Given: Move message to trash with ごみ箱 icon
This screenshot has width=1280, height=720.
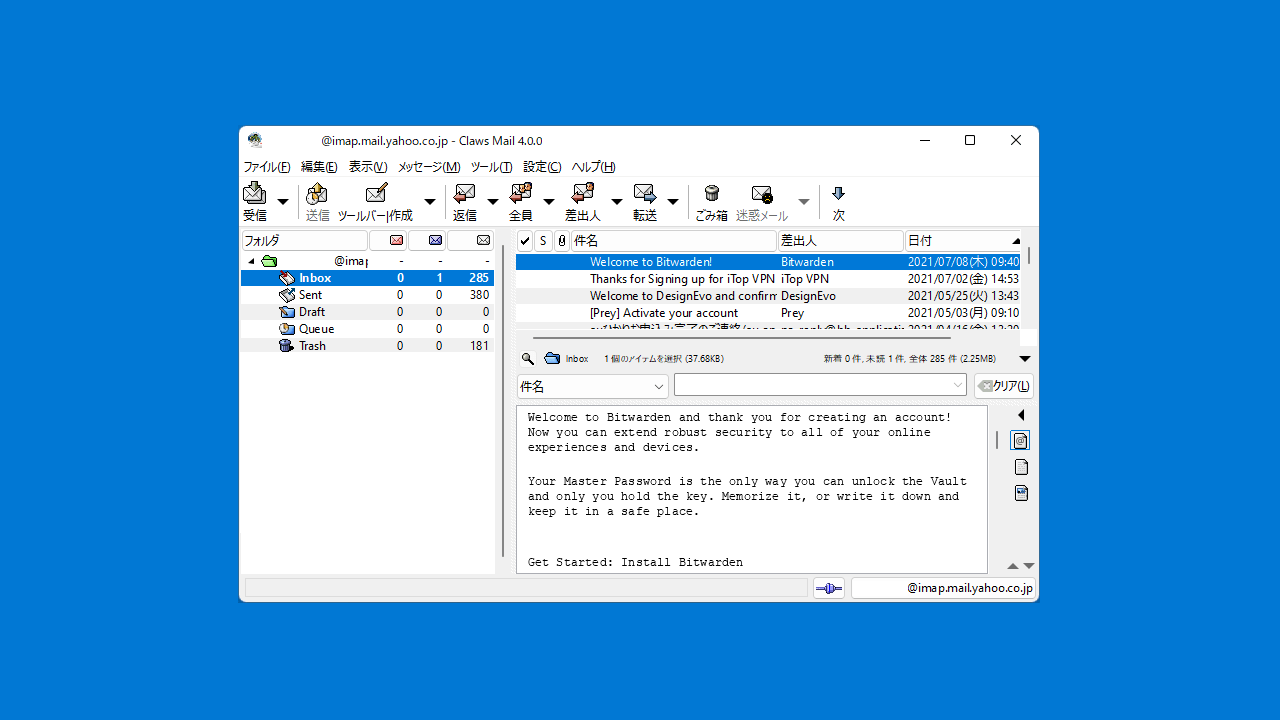Looking at the screenshot, I should [712, 193].
